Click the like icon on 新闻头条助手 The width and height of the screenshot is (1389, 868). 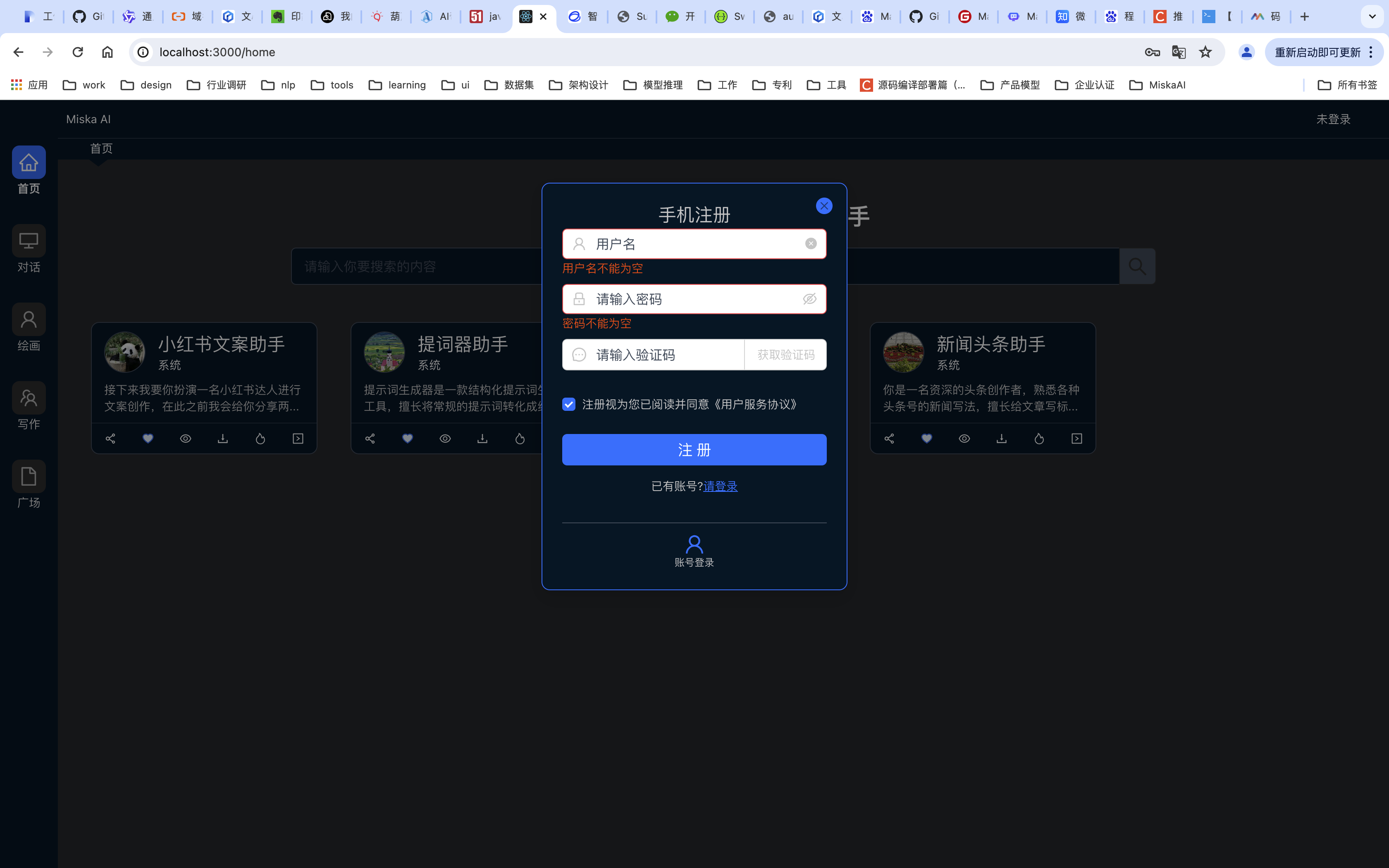tap(927, 438)
